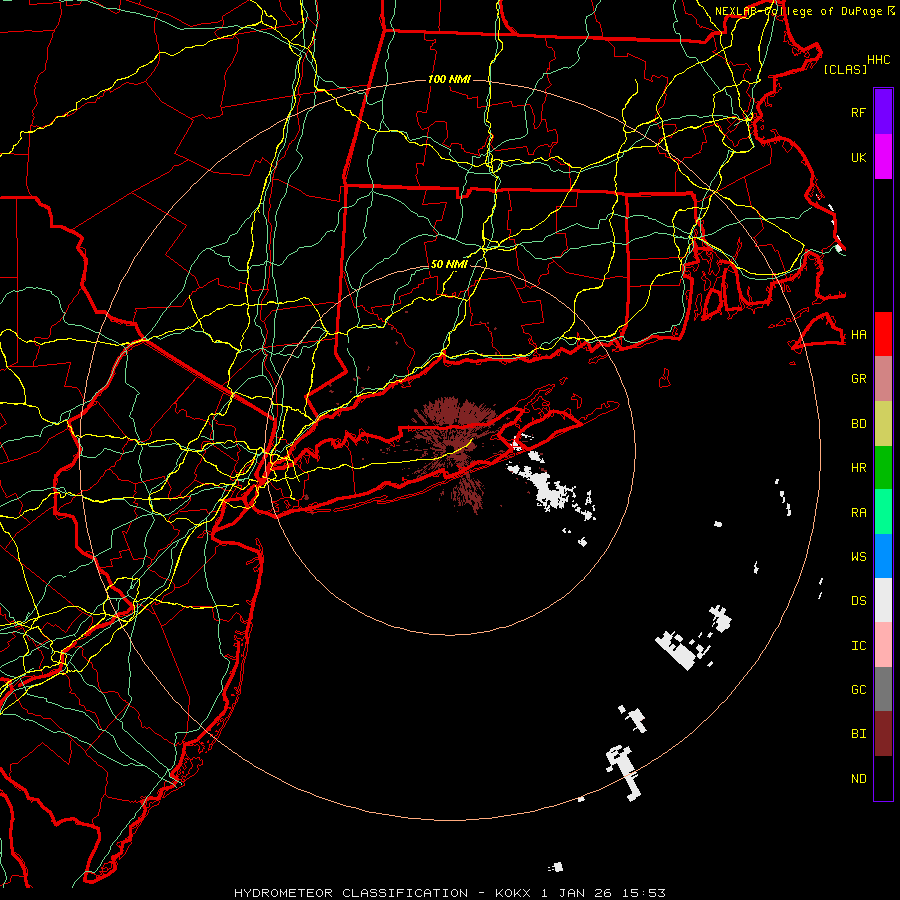Click the HR legend label
The width and height of the screenshot is (900, 900).
[858, 468]
